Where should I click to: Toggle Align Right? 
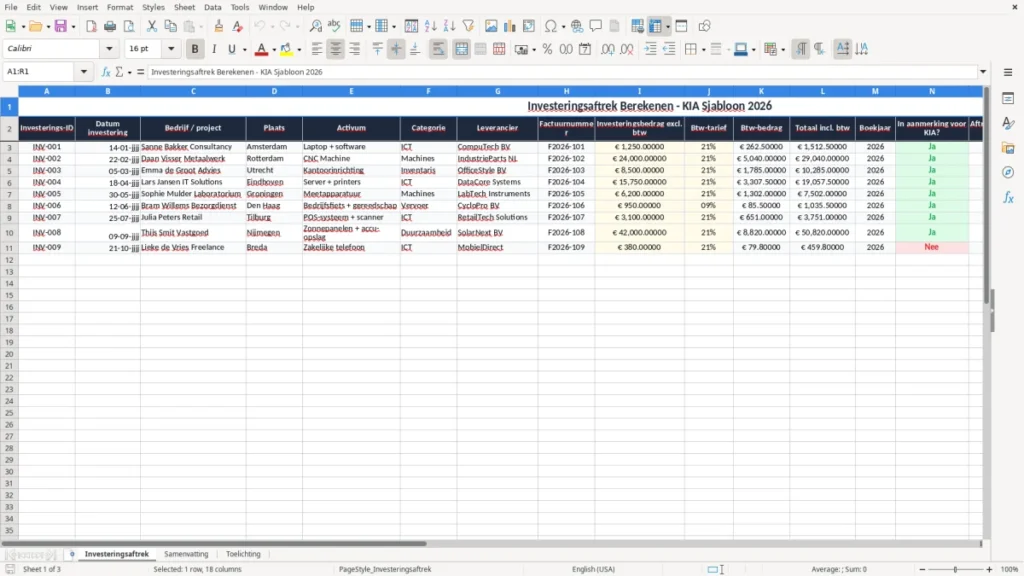(355, 49)
